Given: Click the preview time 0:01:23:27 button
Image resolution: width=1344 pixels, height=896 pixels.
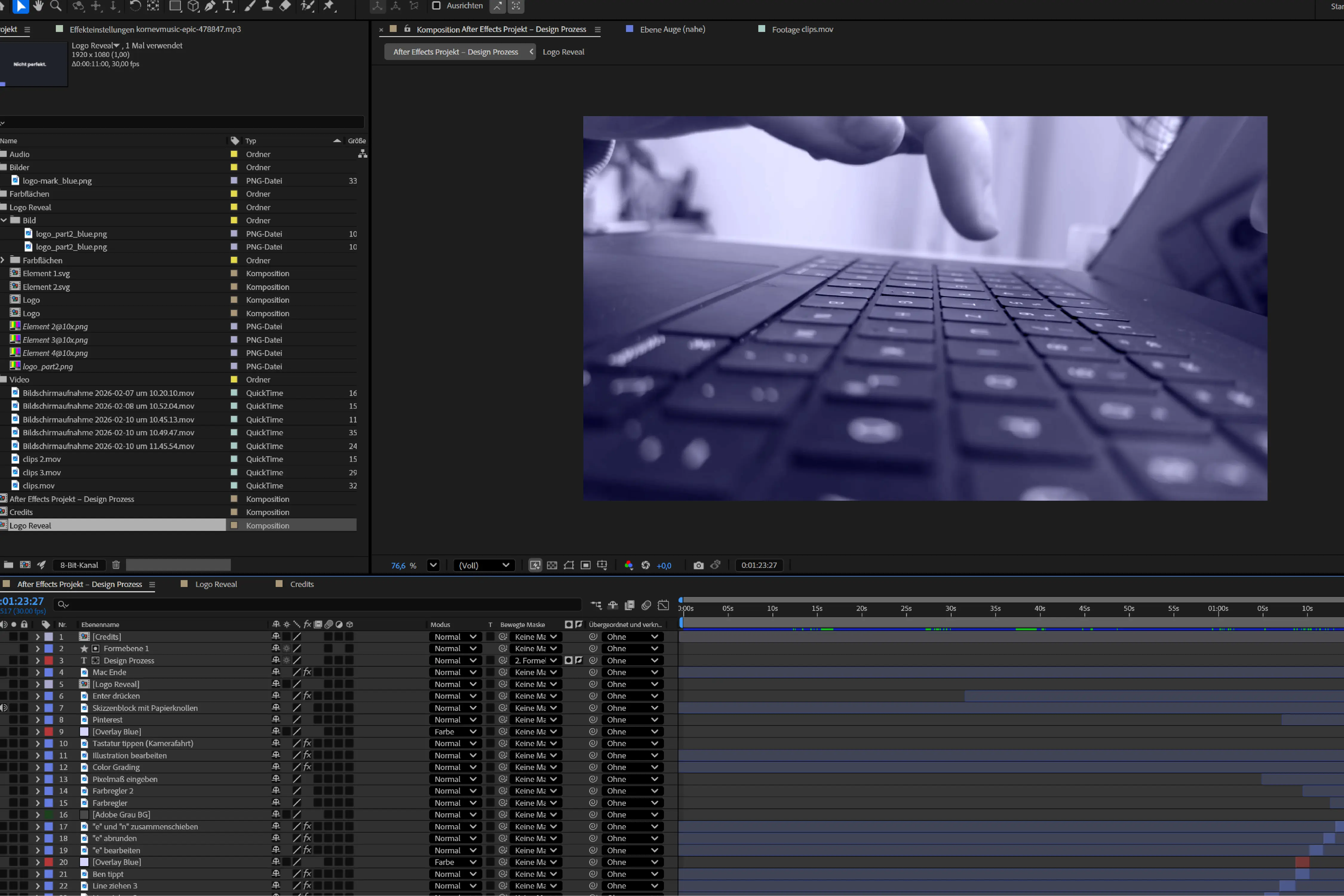Looking at the screenshot, I should tap(759, 565).
